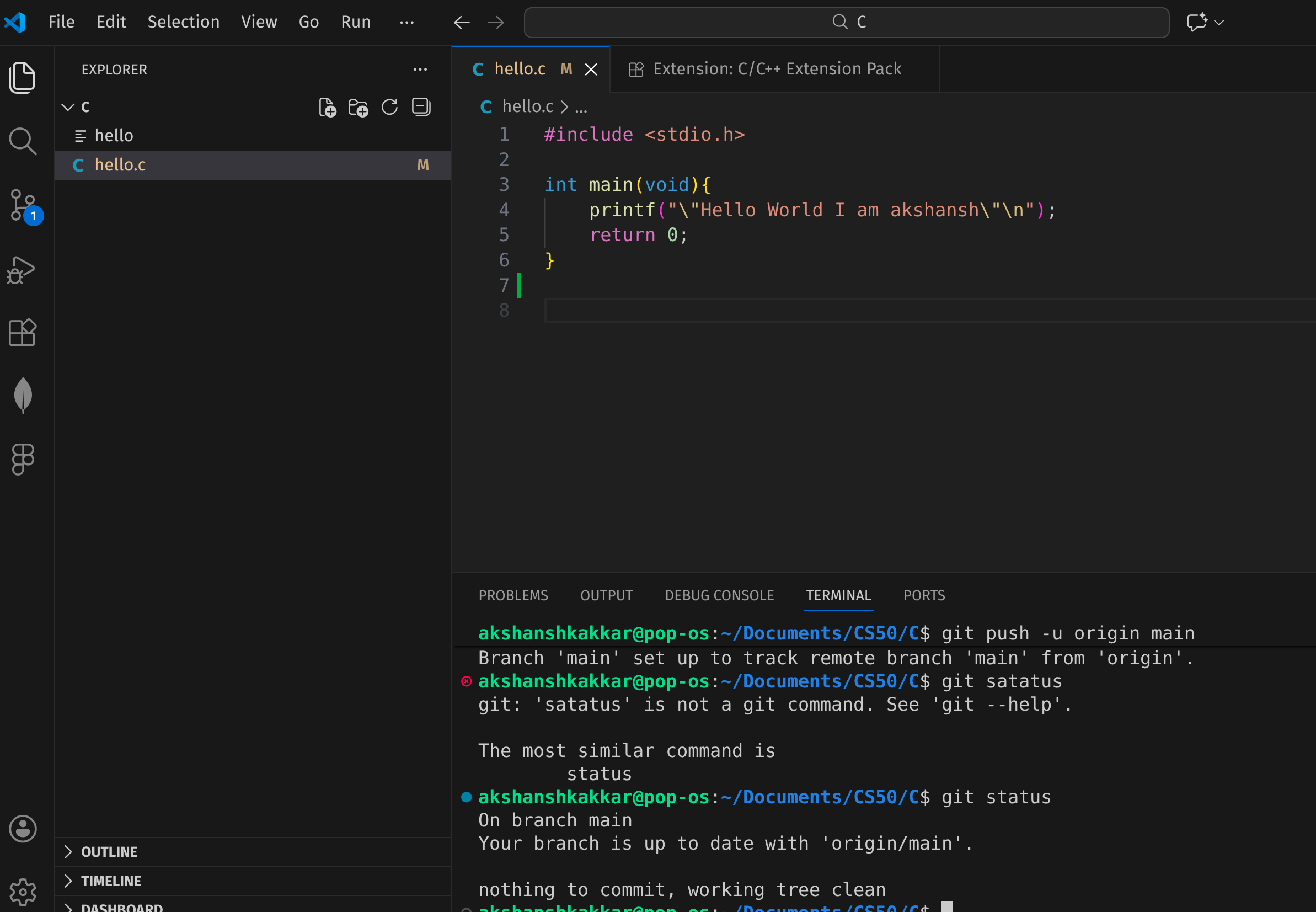Open Run and Debug view
Screen dimensions: 1316x912
coord(22,270)
